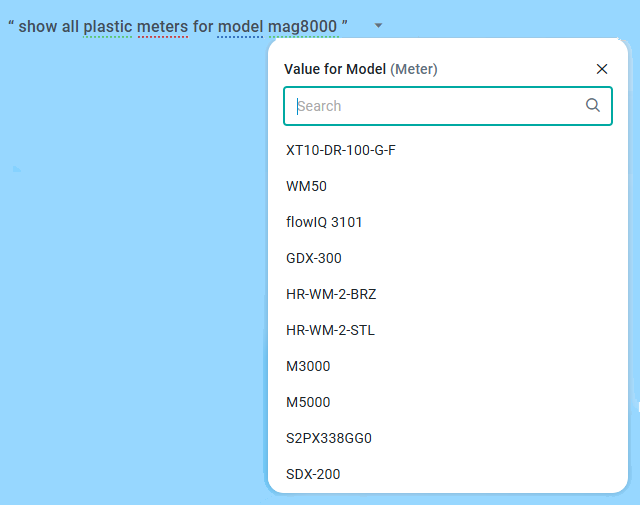Click the underlined word 'model' in query
This screenshot has width=640, height=505.
pyautogui.click(x=241, y=26)
